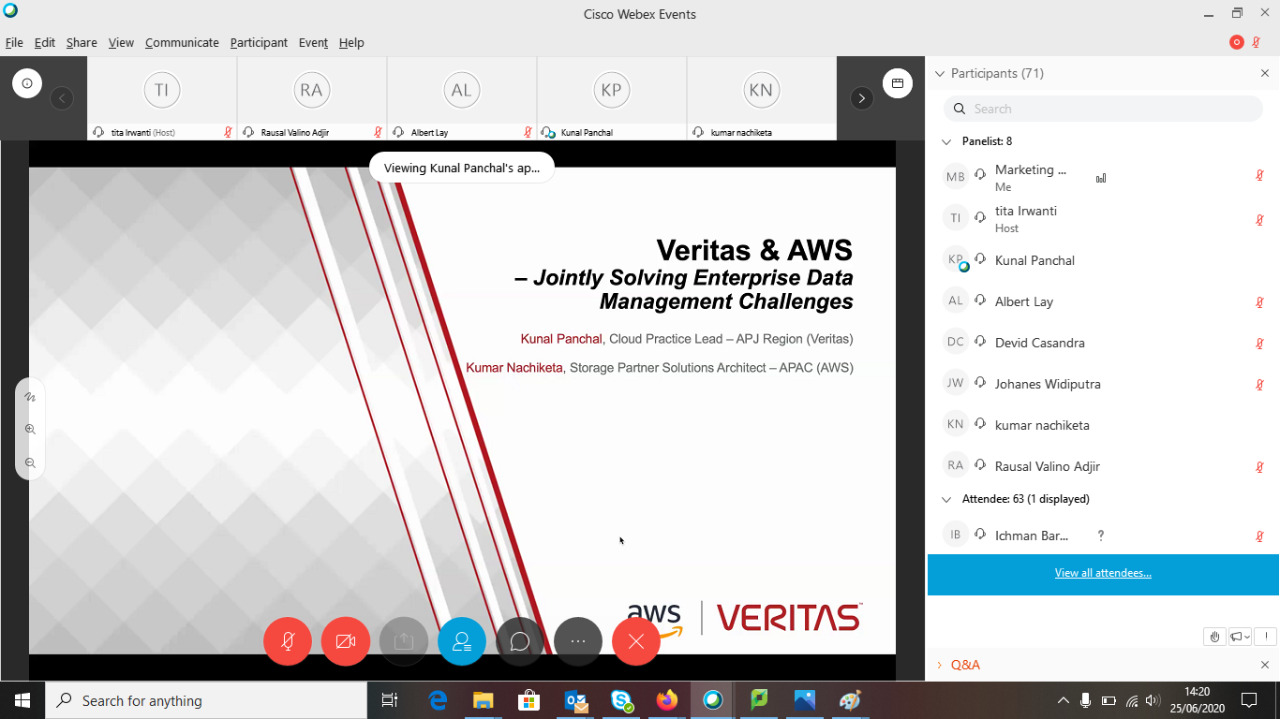This screenshot has height=719, width=1280.
Task: Open the Windows notification center
Action: coord(1249,700)
